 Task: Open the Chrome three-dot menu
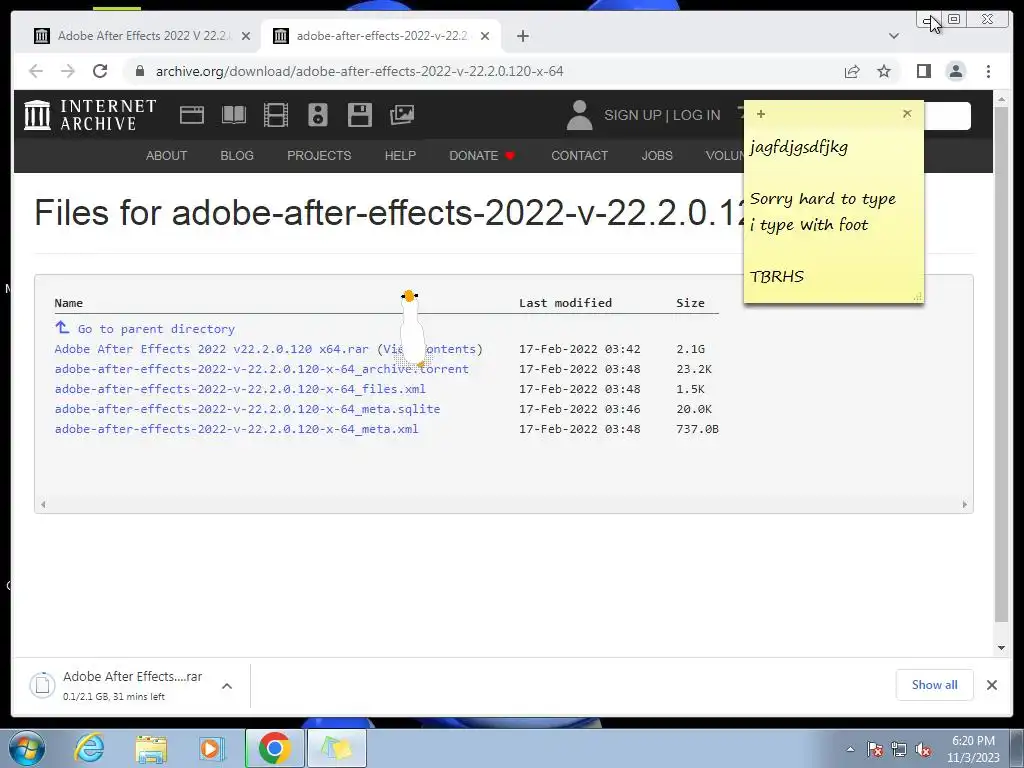(988, 71)
